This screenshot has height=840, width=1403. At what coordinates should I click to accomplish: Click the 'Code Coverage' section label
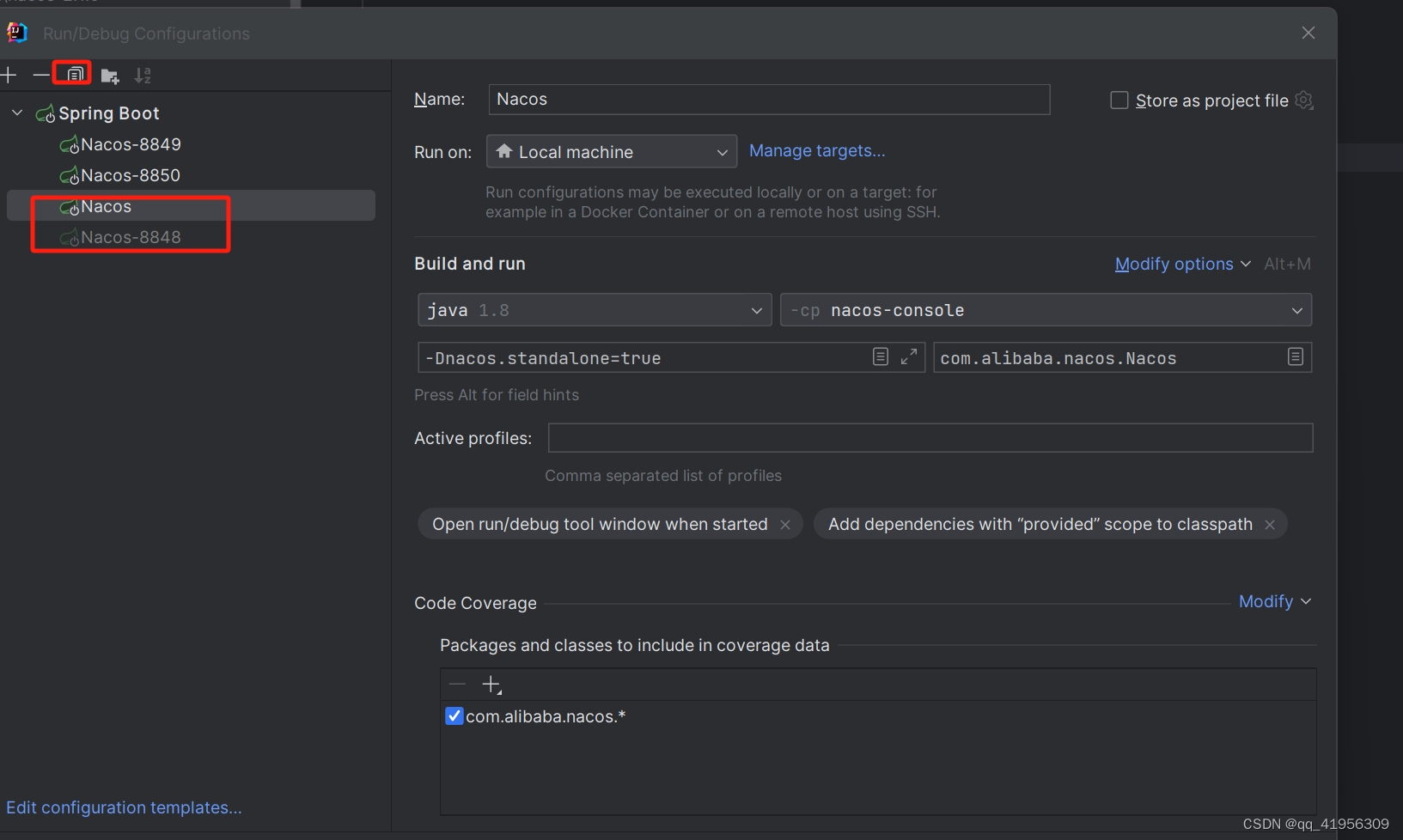pyautogui.click(x=475, y=604)
